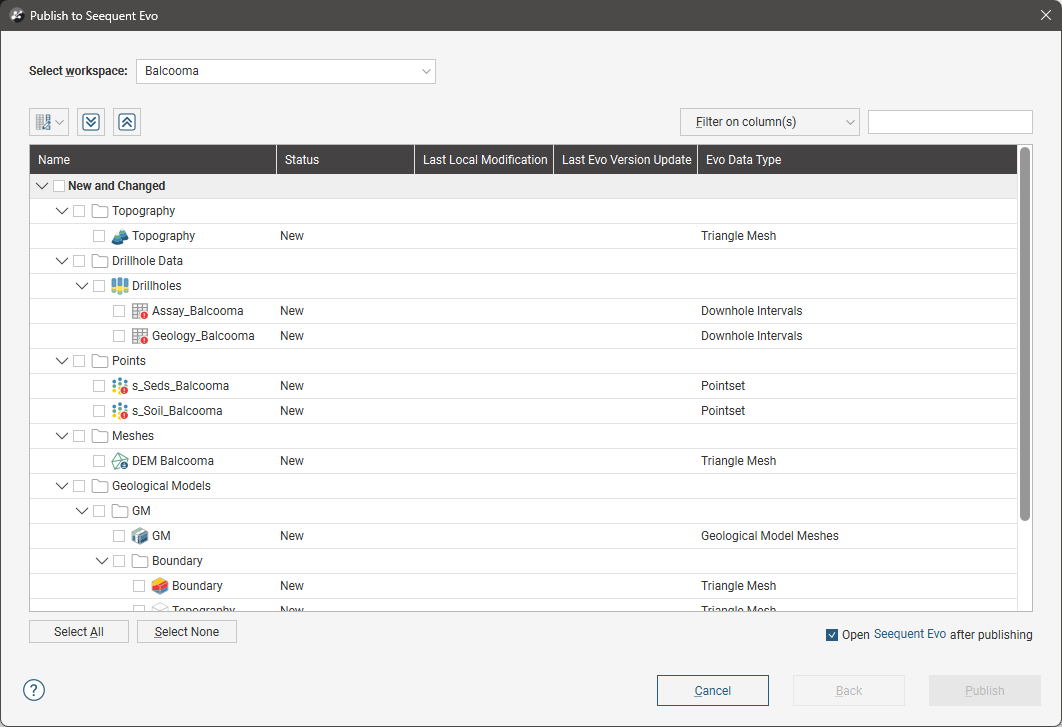Sort by the Name column header

[x=153, y=160]
